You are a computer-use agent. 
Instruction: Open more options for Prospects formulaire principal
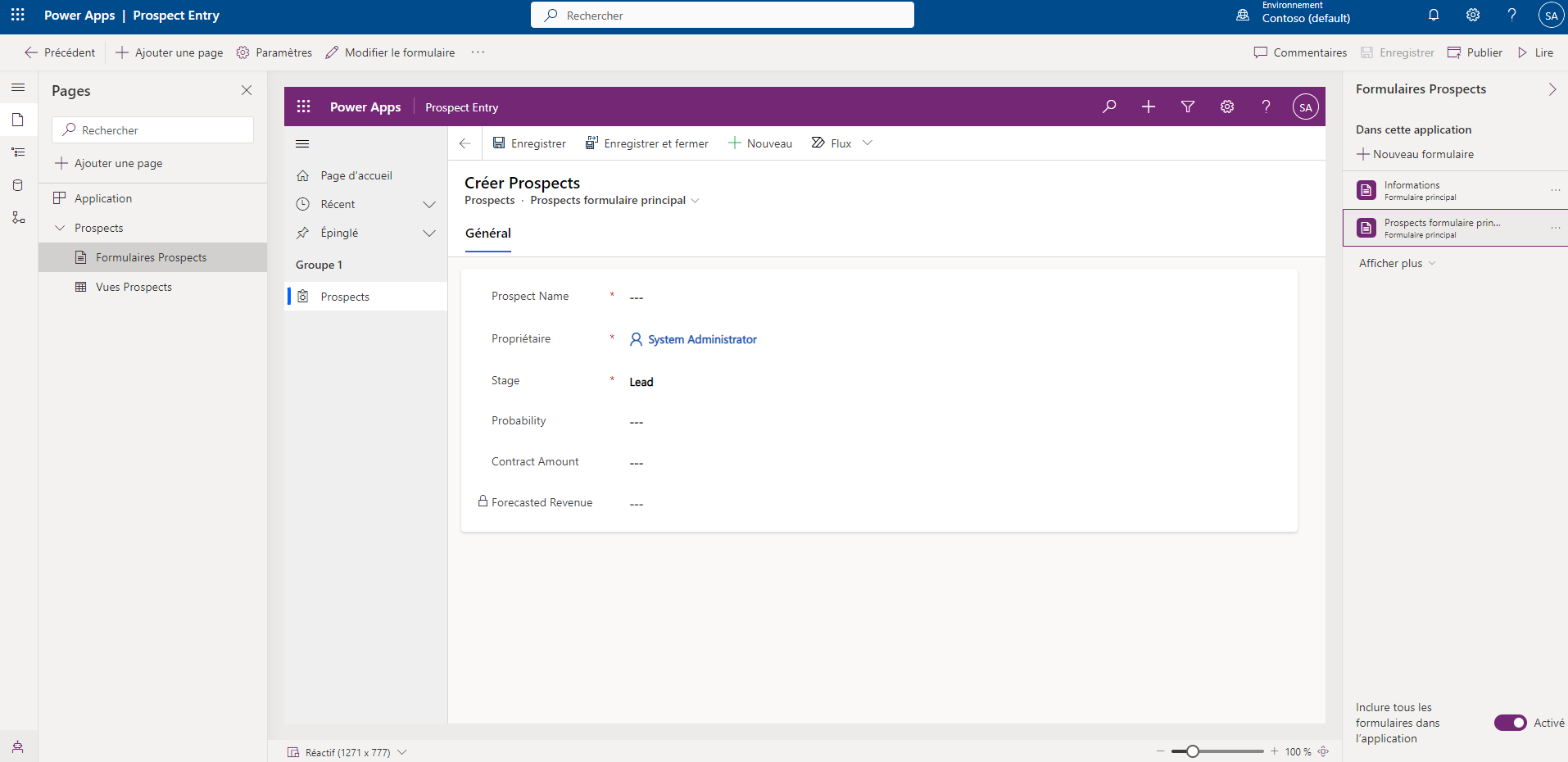pyautogui.click(x=1555, y=228)
